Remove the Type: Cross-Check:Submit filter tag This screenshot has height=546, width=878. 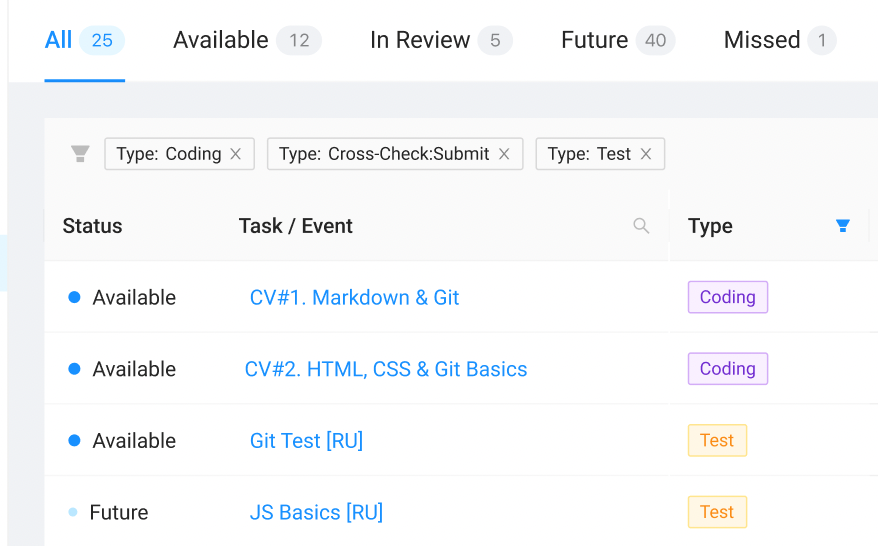tap(504, 154)
